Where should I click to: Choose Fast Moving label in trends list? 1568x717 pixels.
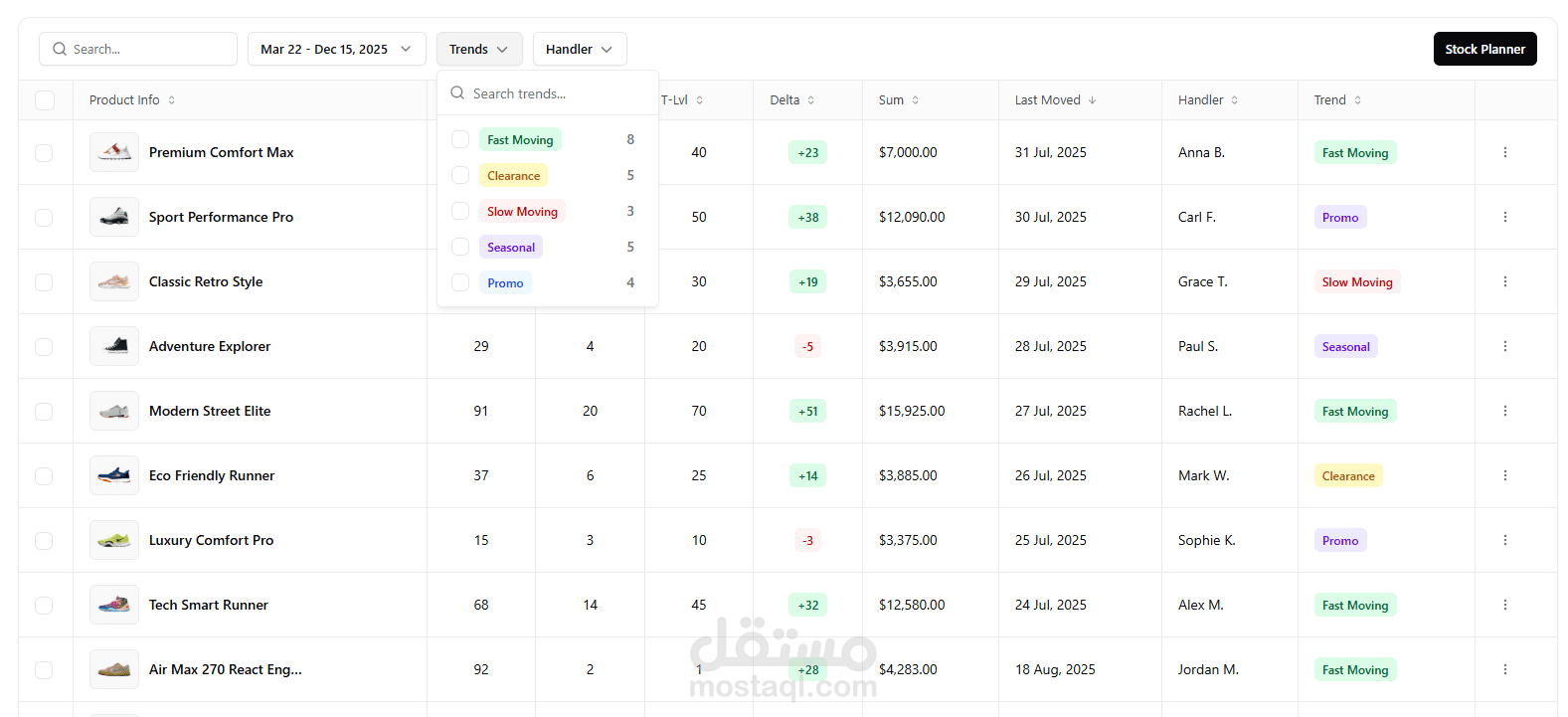(520, 140)
